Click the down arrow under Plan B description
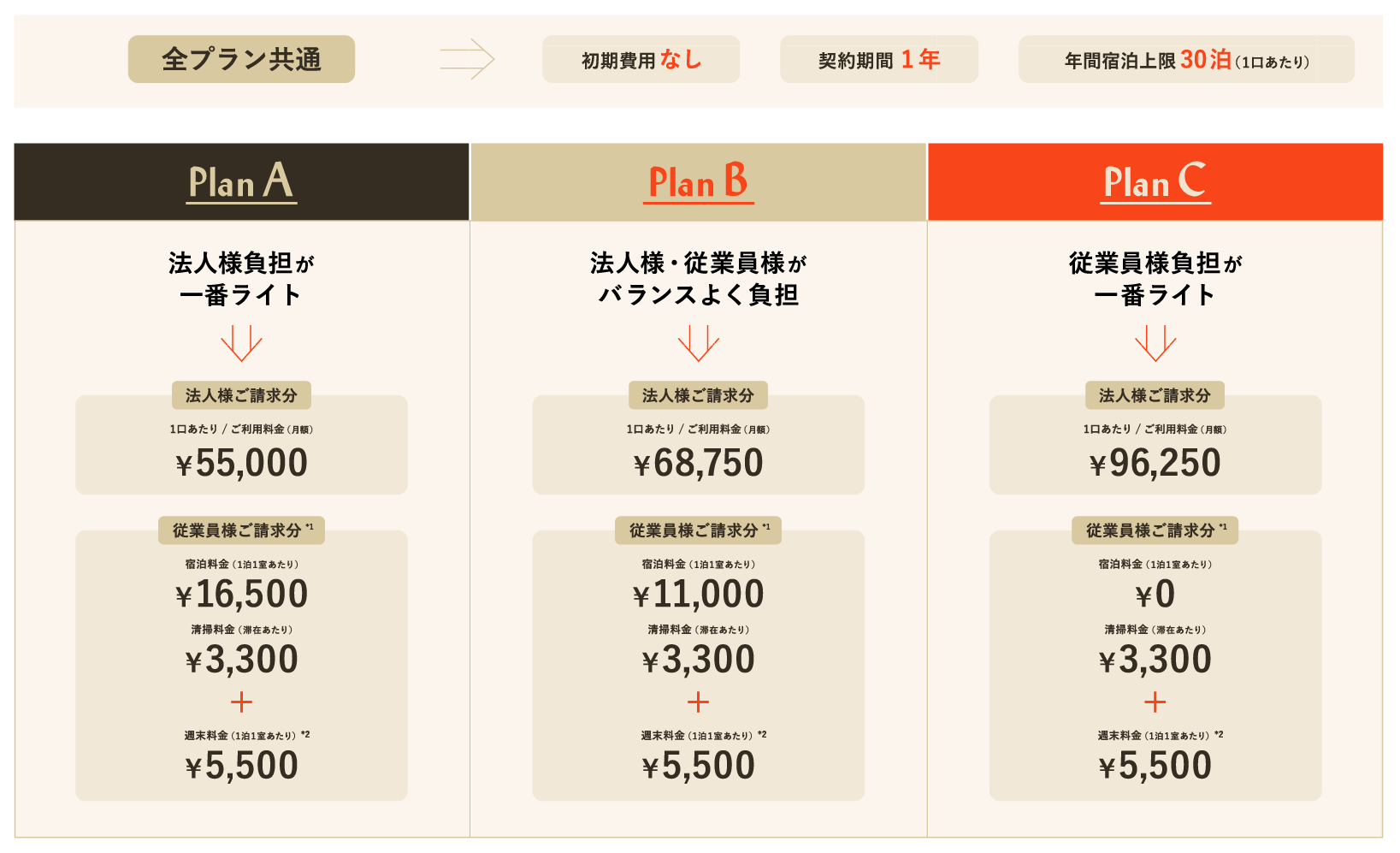Screen dimensions: 1400x853 698,343
